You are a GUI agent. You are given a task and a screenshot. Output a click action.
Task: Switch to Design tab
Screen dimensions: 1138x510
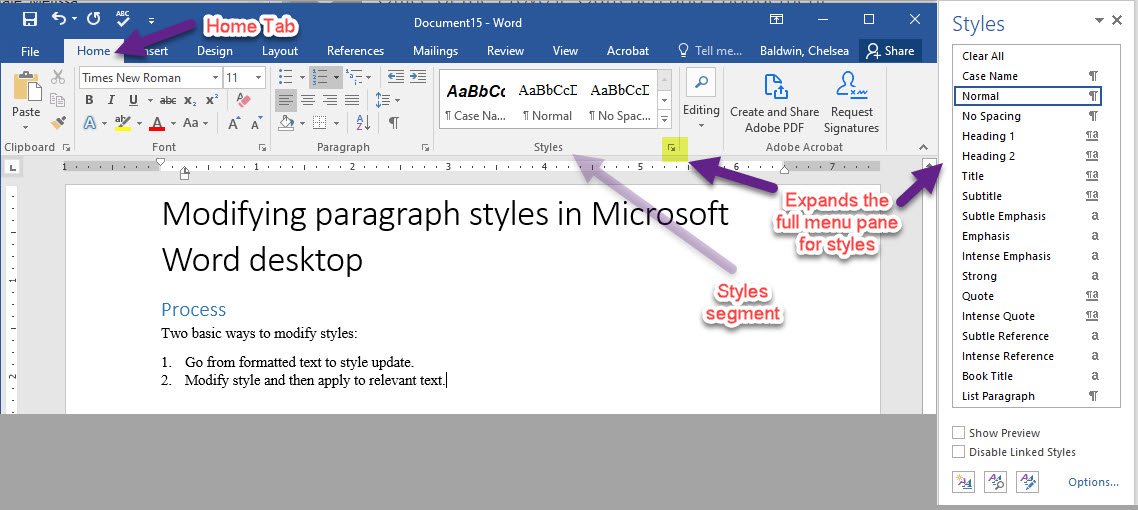(215, 51)
